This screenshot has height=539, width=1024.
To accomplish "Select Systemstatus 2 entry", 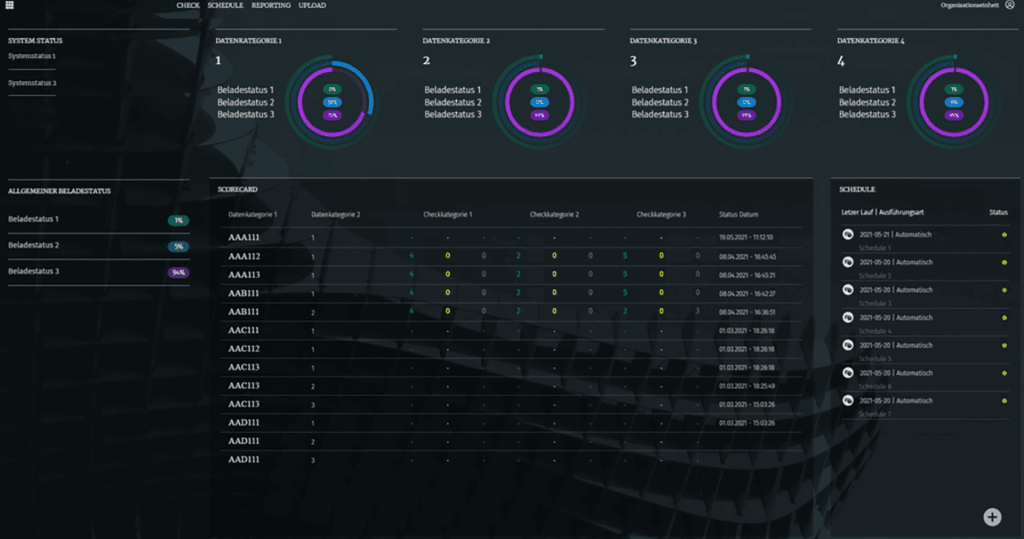I will (x=32, y=83).
